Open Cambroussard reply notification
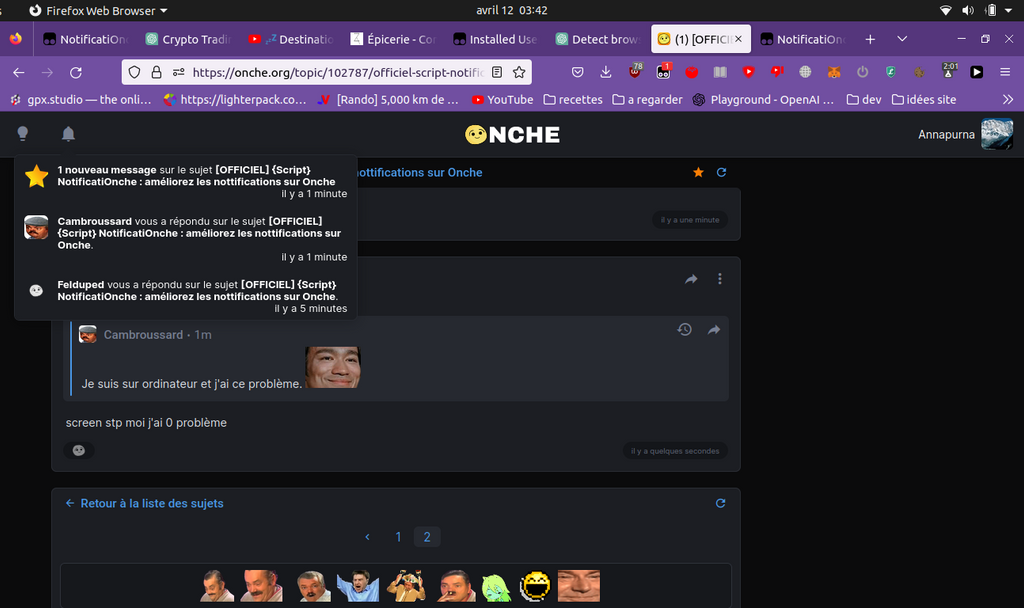Viewport: 1024px width, 608px height. pyautogui.click(x=185, y=238)
